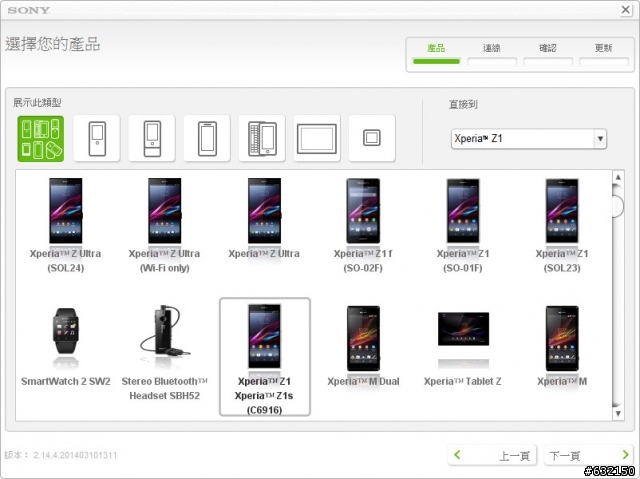The image size is (640, 479).
Task: Choose the touchscreen smartphone category icon
Action: [207, 139]
